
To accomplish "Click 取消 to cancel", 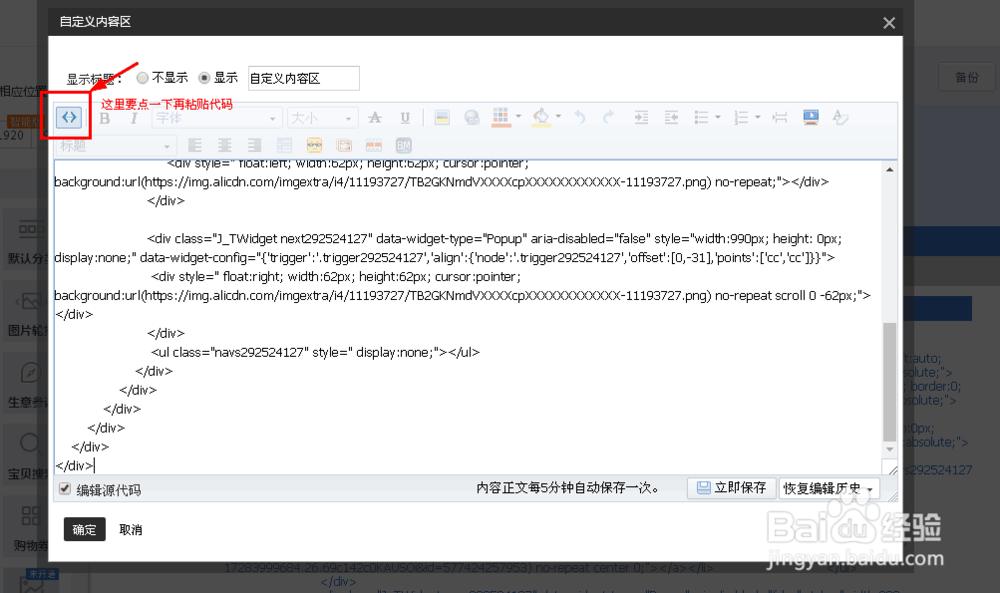I will point(131,530).
